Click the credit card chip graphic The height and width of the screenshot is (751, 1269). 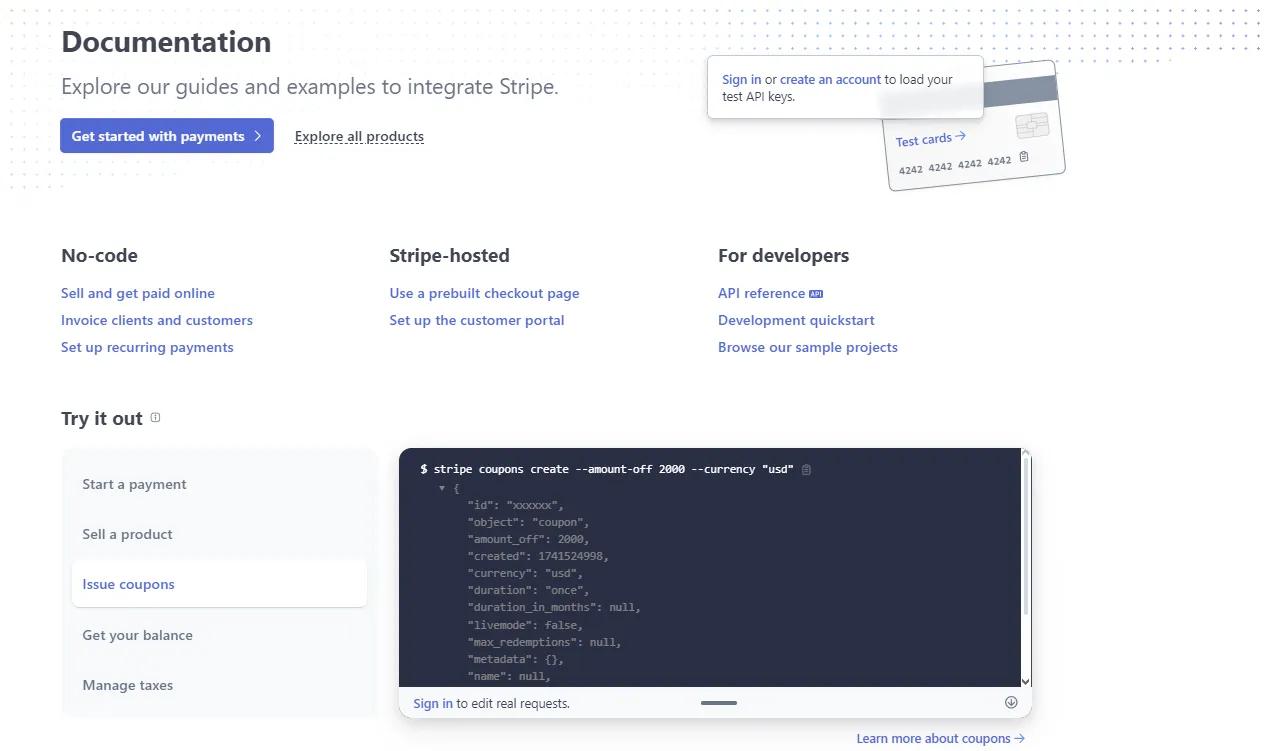click(x=1032, y=126)
